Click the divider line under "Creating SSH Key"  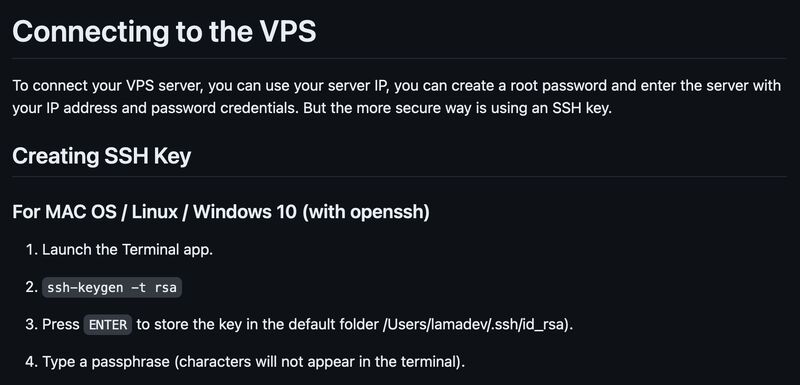[399, 177]
